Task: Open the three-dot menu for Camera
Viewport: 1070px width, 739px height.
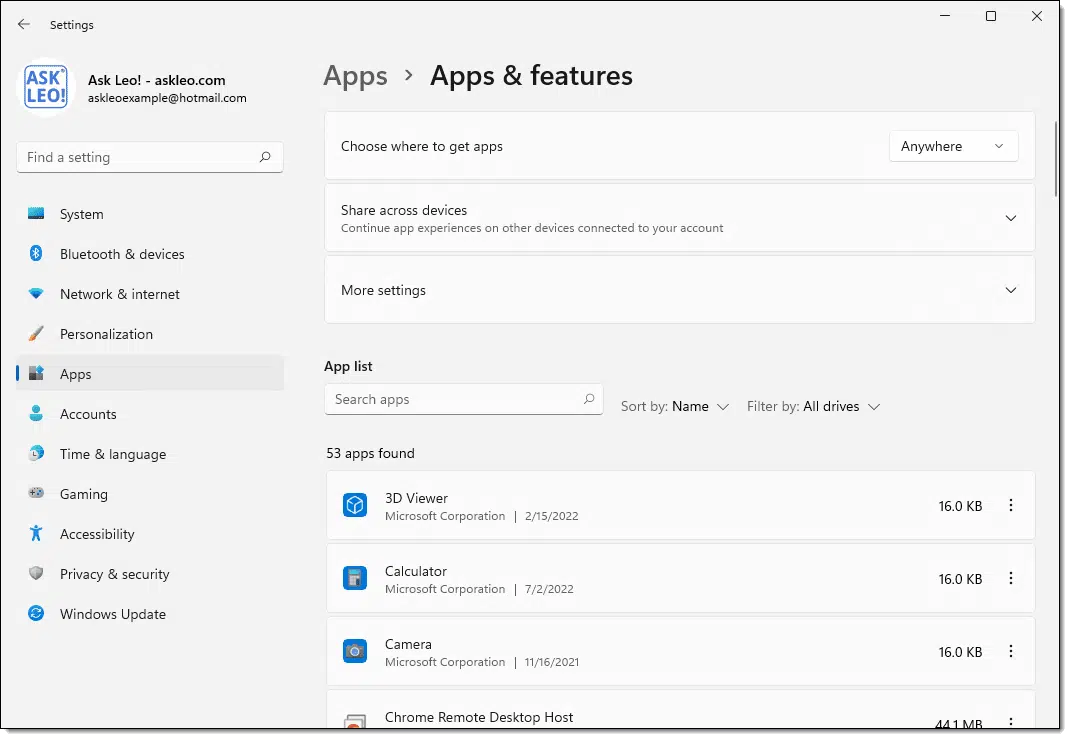Action: (1011, 652)
